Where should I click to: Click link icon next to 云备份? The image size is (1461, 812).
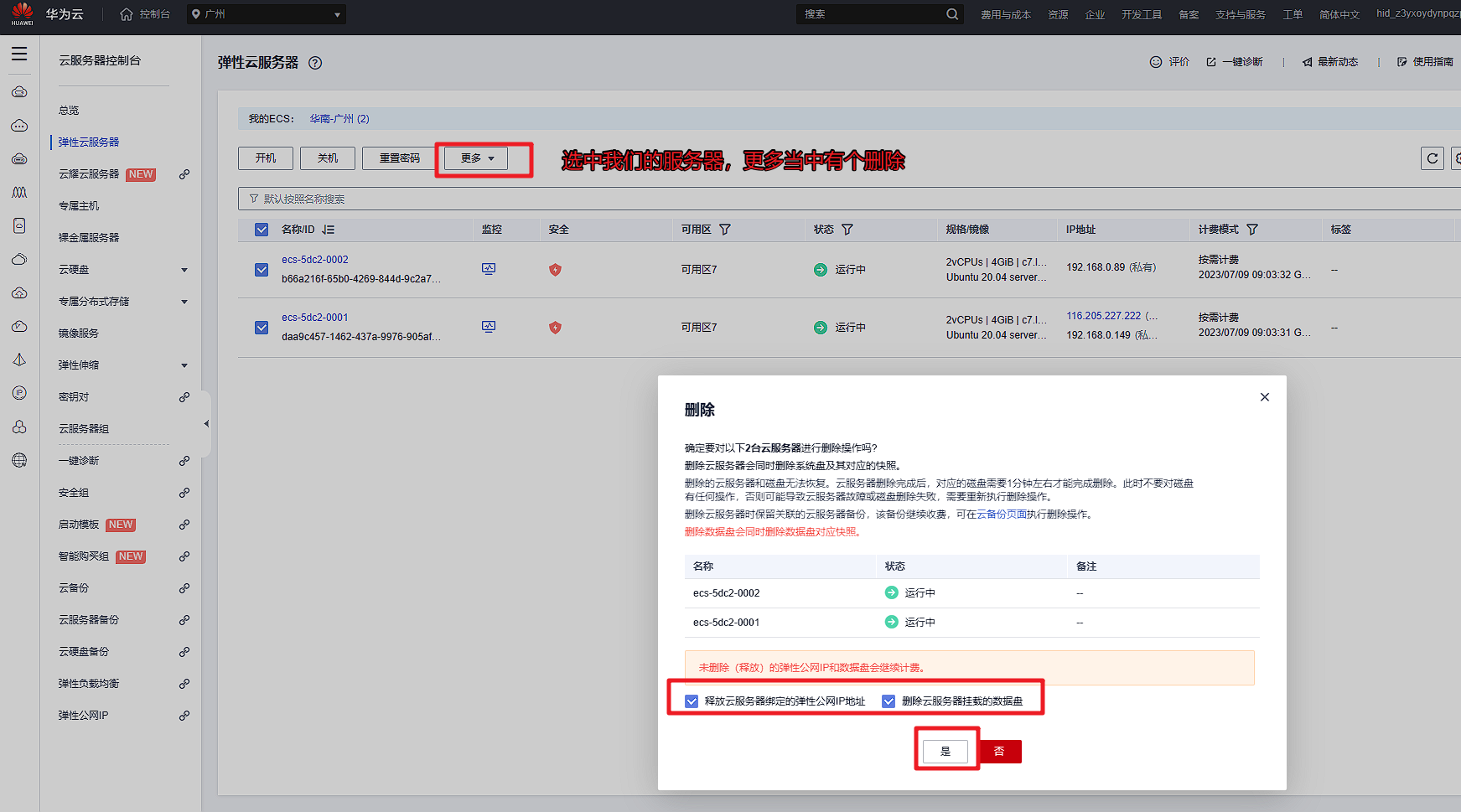click(x=184, y=588)
